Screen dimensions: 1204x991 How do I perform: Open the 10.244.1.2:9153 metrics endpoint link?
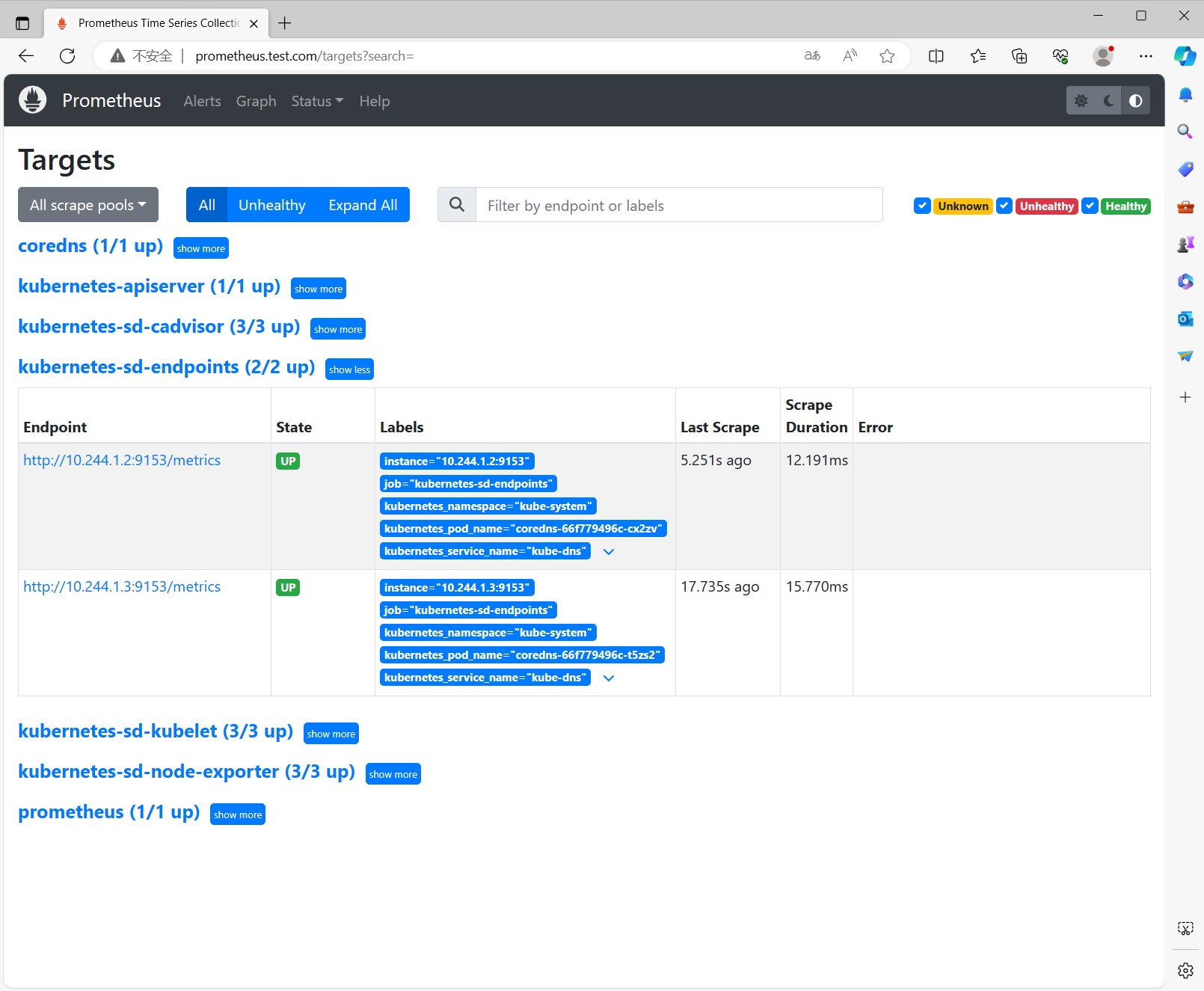(122, 461)
